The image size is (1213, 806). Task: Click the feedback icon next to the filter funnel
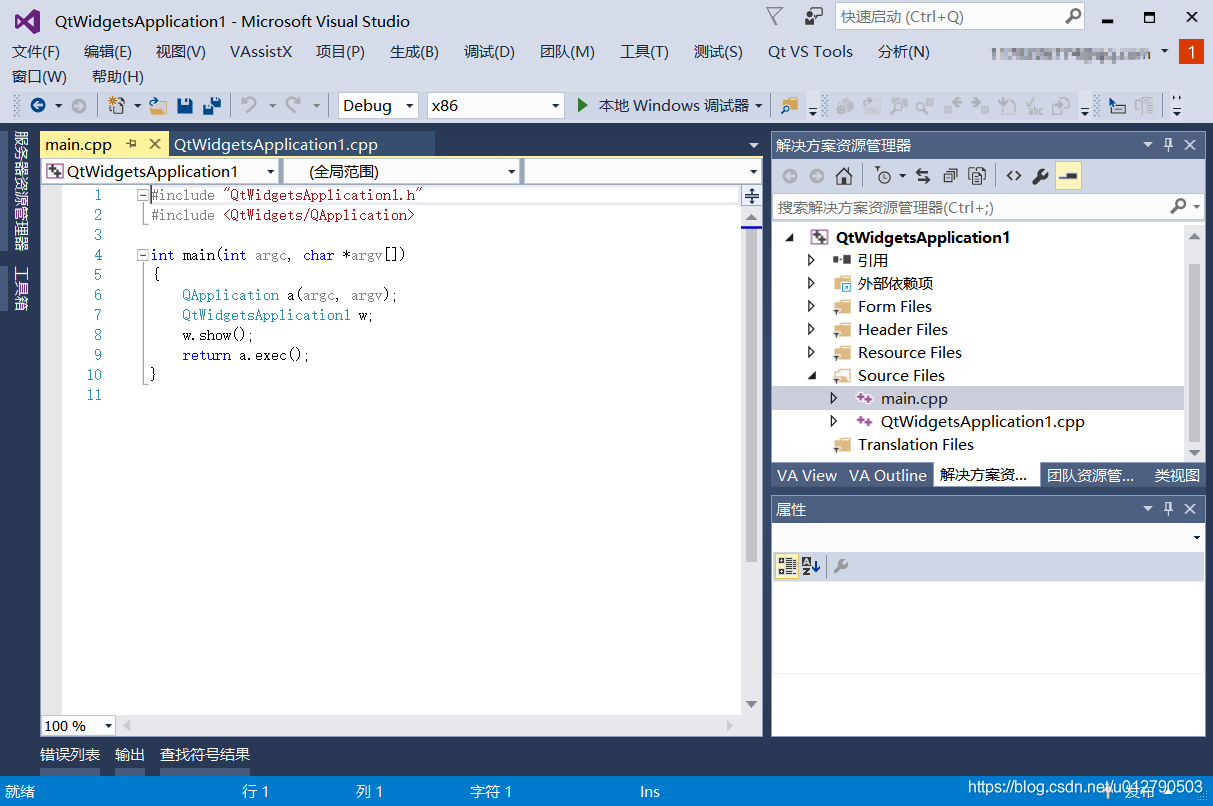(x=814, y=16)
